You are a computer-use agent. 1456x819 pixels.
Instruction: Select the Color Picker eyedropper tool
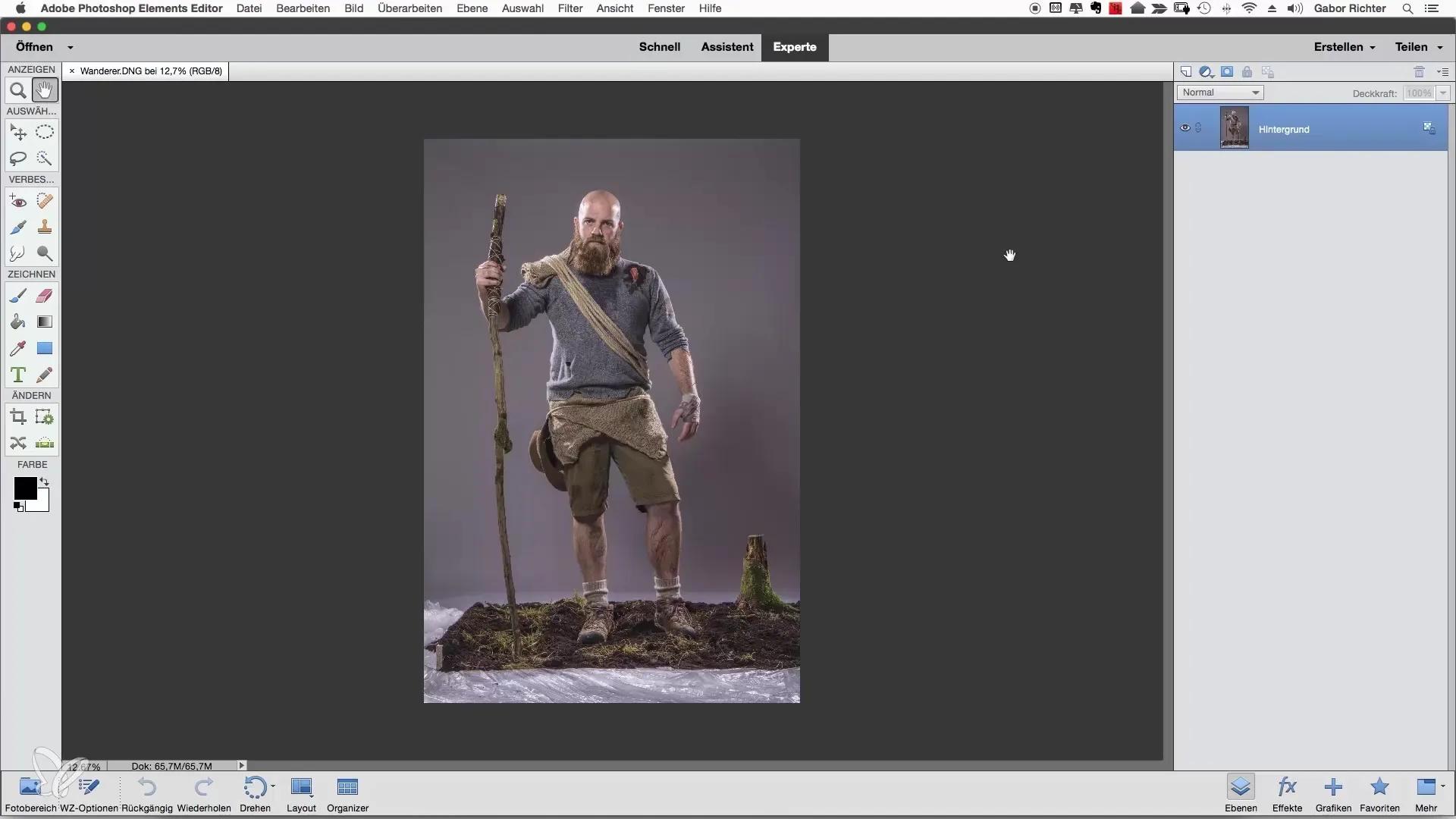pos(18,348)
